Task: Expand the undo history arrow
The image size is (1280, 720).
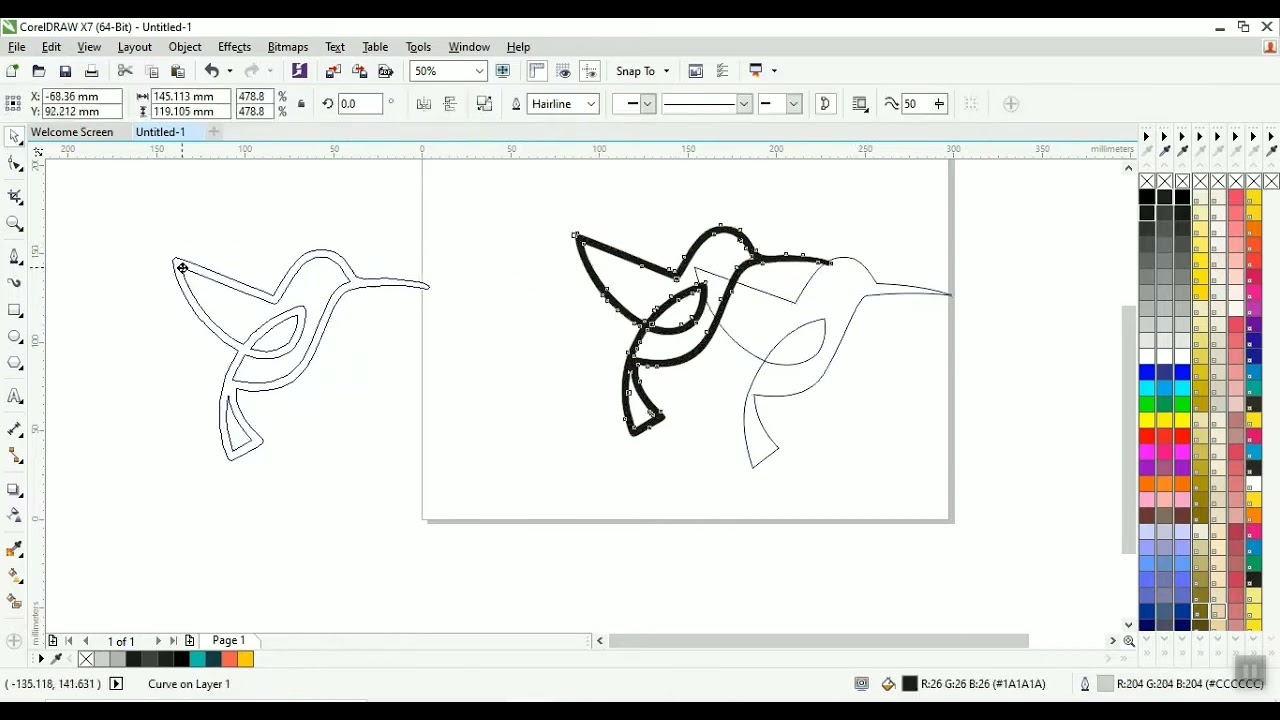Action: pos(230,71)
